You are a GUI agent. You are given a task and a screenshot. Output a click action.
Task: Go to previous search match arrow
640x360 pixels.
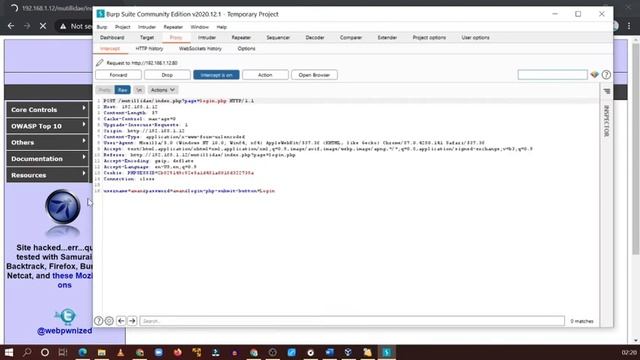[x=121, y=321]
